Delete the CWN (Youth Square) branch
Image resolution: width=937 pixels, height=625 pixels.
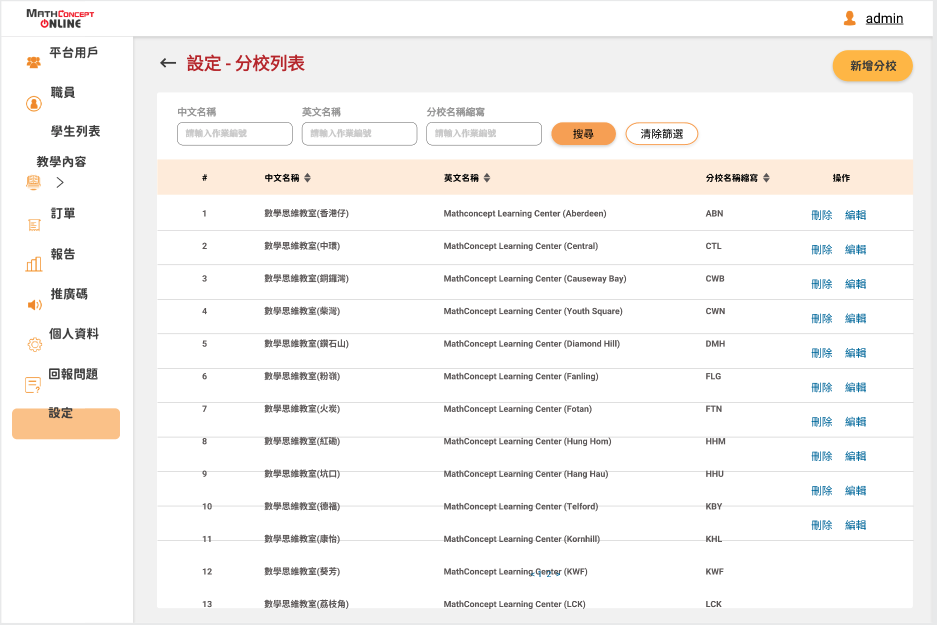click(822, 318)
